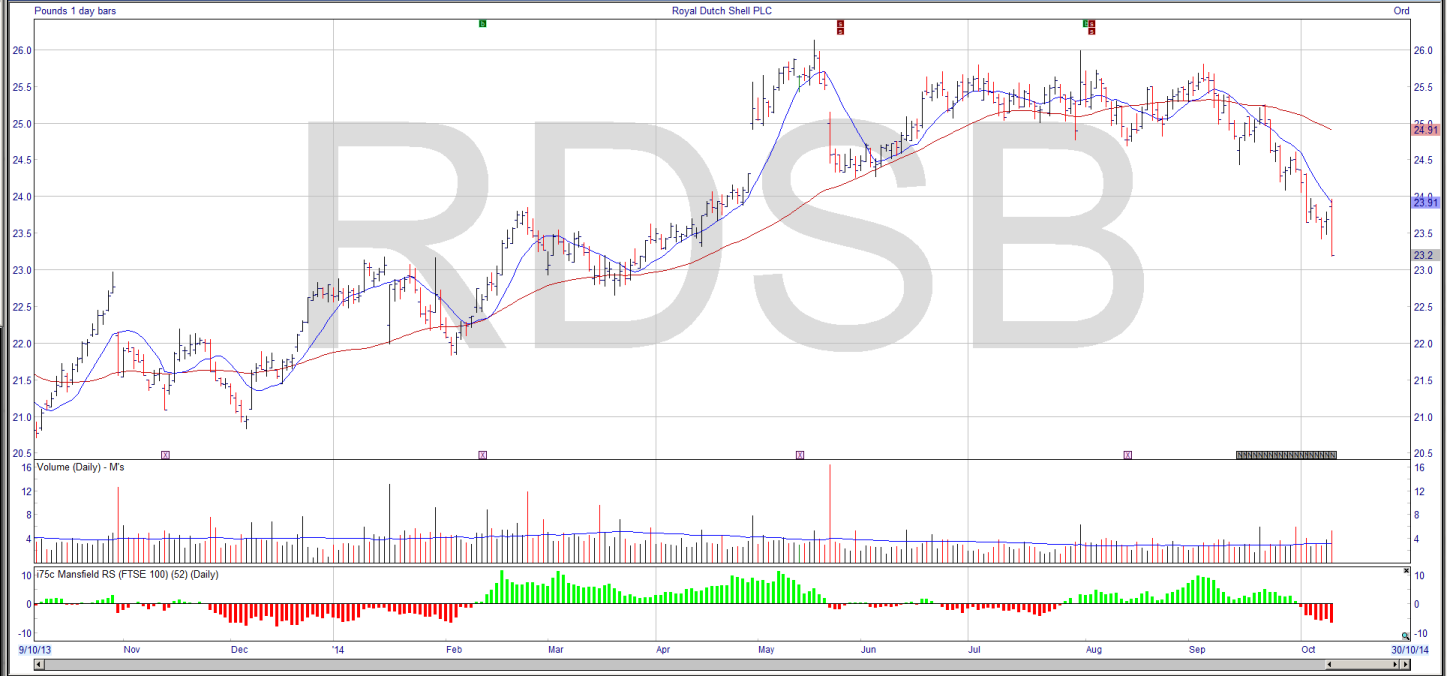The width and height of the screenshot is (1447, 676).
Task: Click the 'Ord' label at top right
Action: pyautogui.click(x=1401, y=10)
